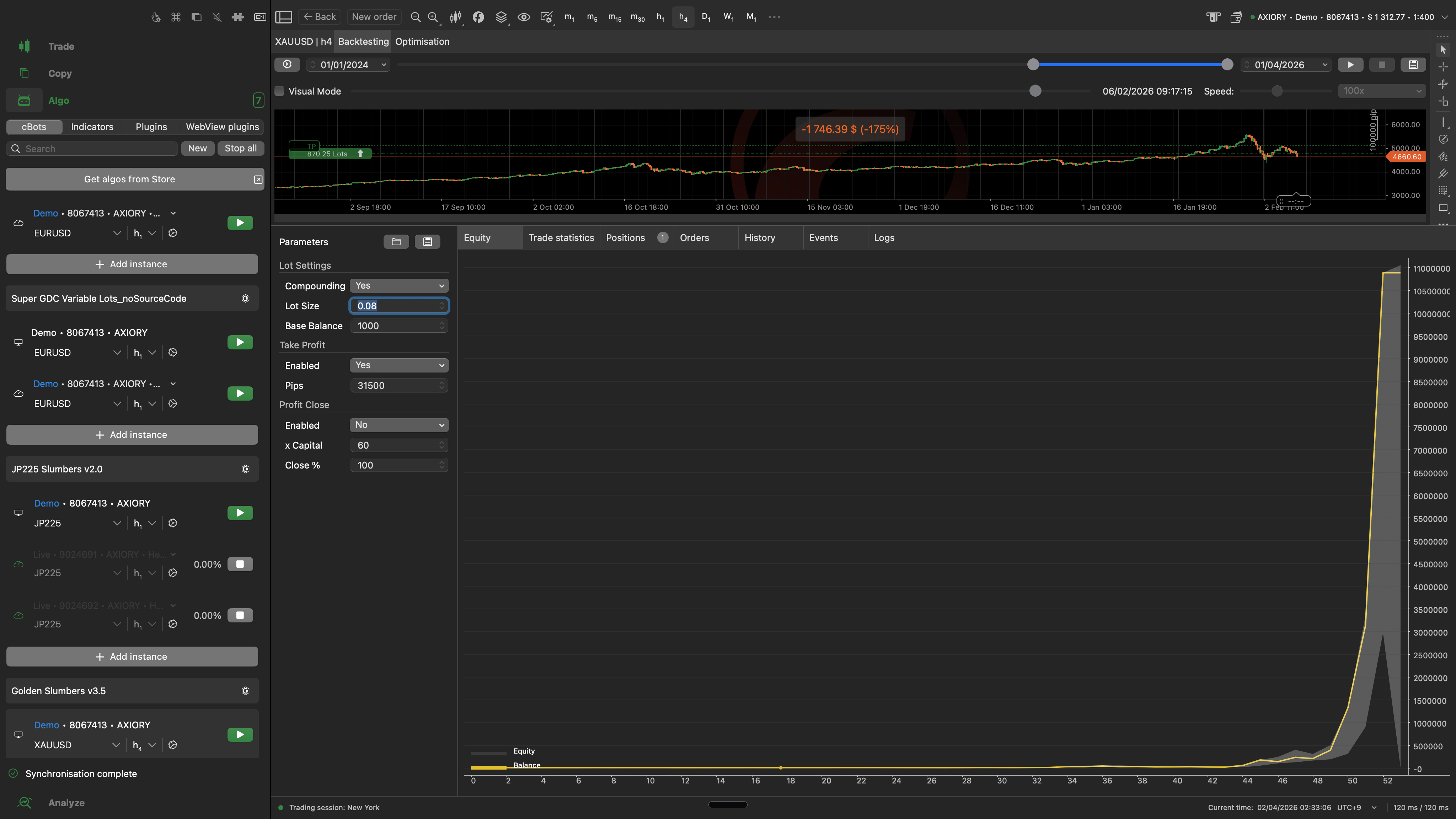1456x819 pixels.
Task: Click the Speed slider handle
Action: click(1277, 91)
